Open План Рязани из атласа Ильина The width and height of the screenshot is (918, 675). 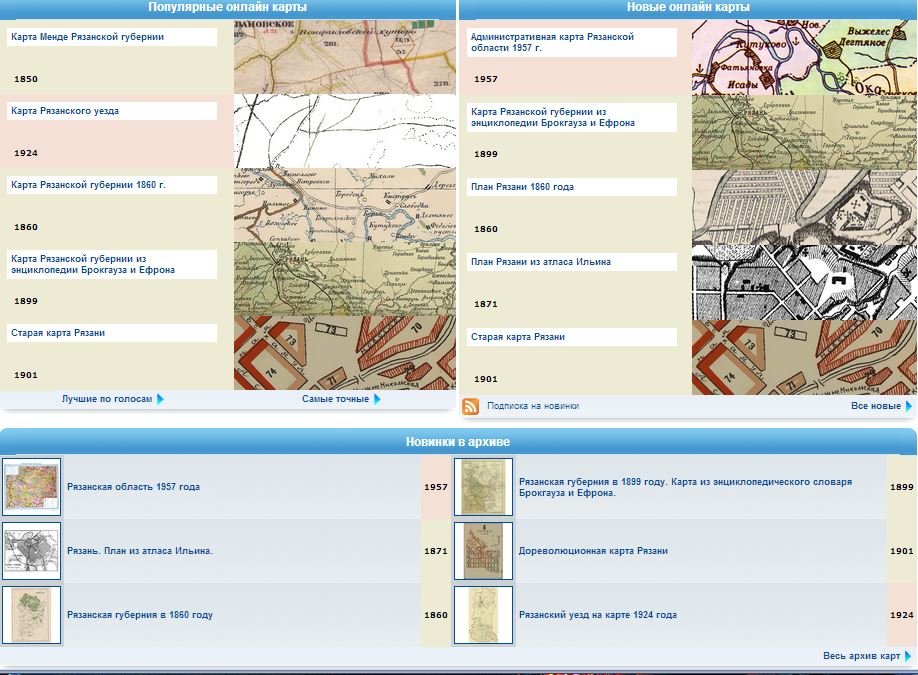541,262
